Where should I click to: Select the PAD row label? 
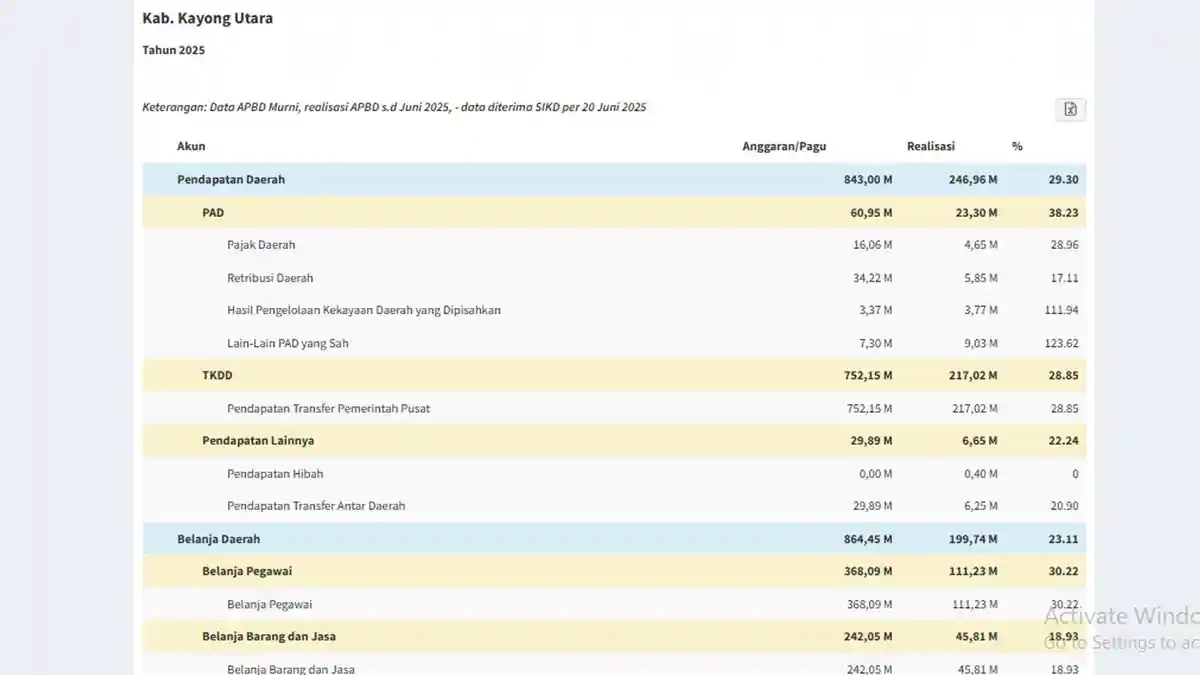point(213,213)
